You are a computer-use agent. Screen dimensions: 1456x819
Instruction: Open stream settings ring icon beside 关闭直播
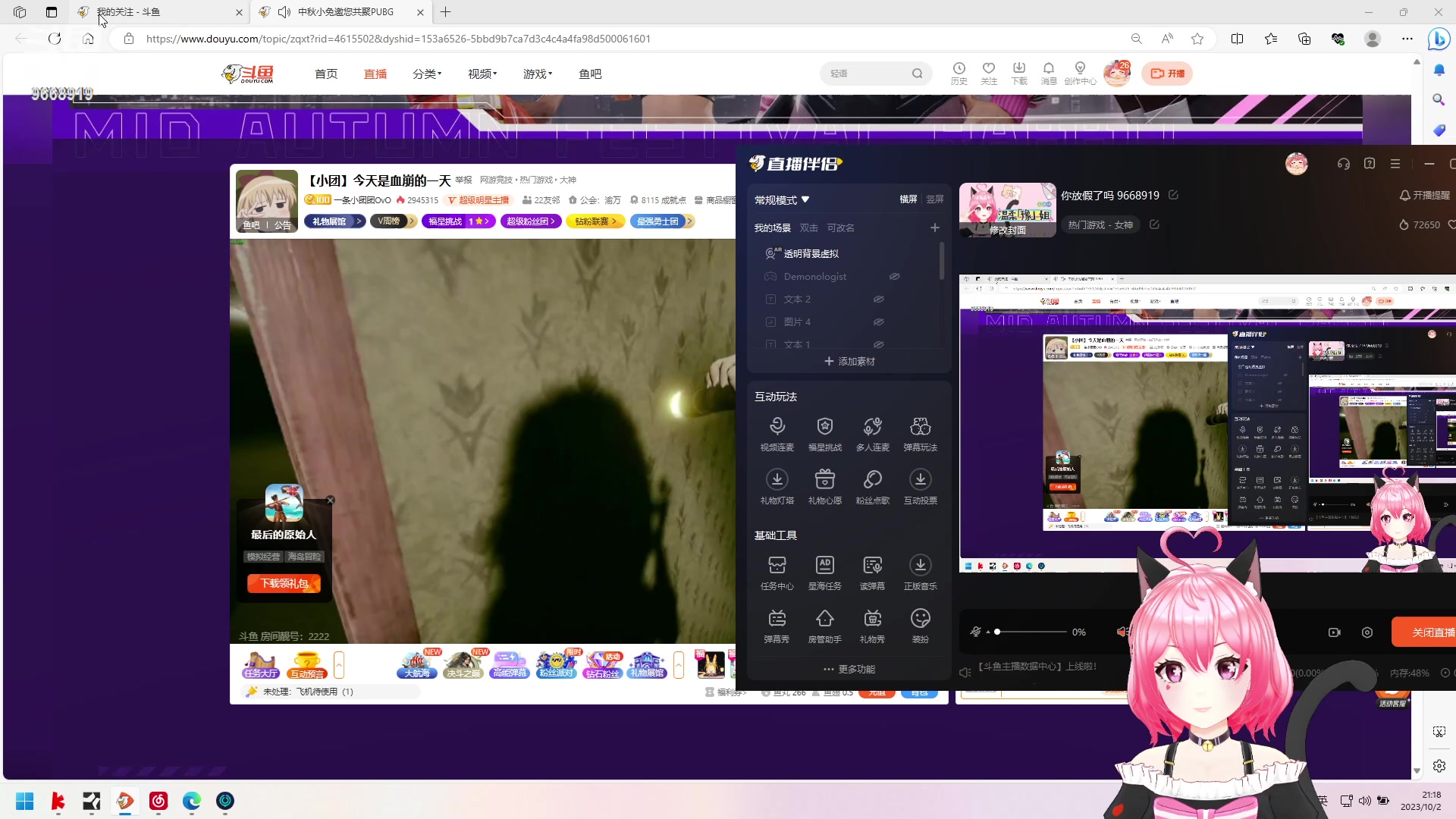pos(1367,632)
